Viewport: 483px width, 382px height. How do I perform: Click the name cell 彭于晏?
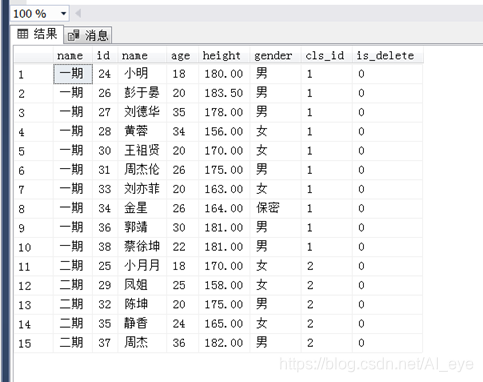(x=142, y=93)
